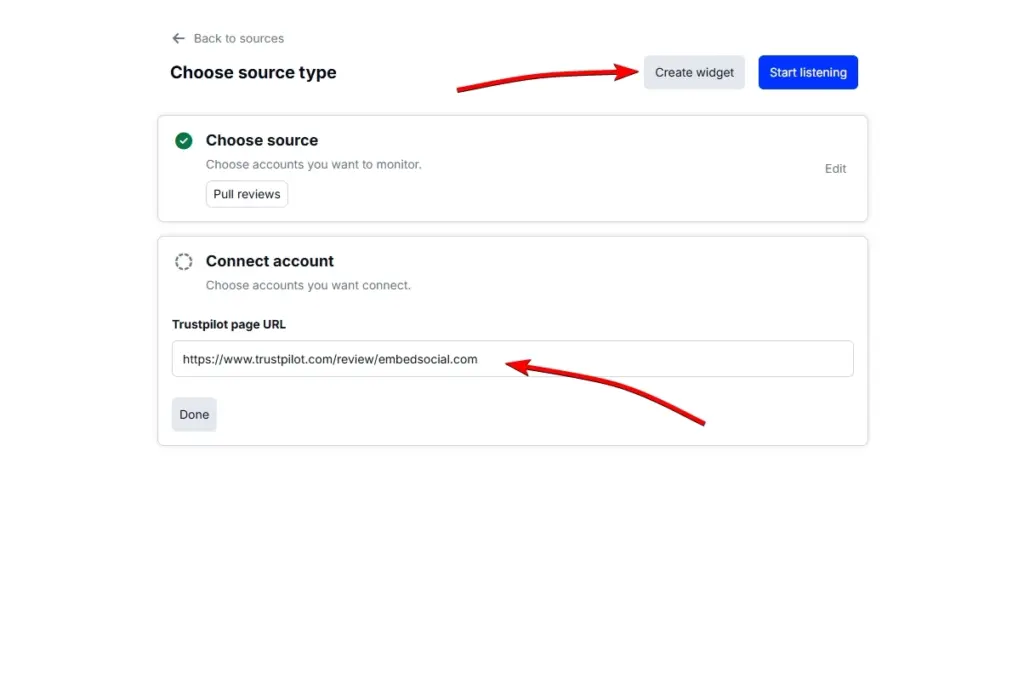
Task: Click the Connect account section title
Action: tap(269, 261)
